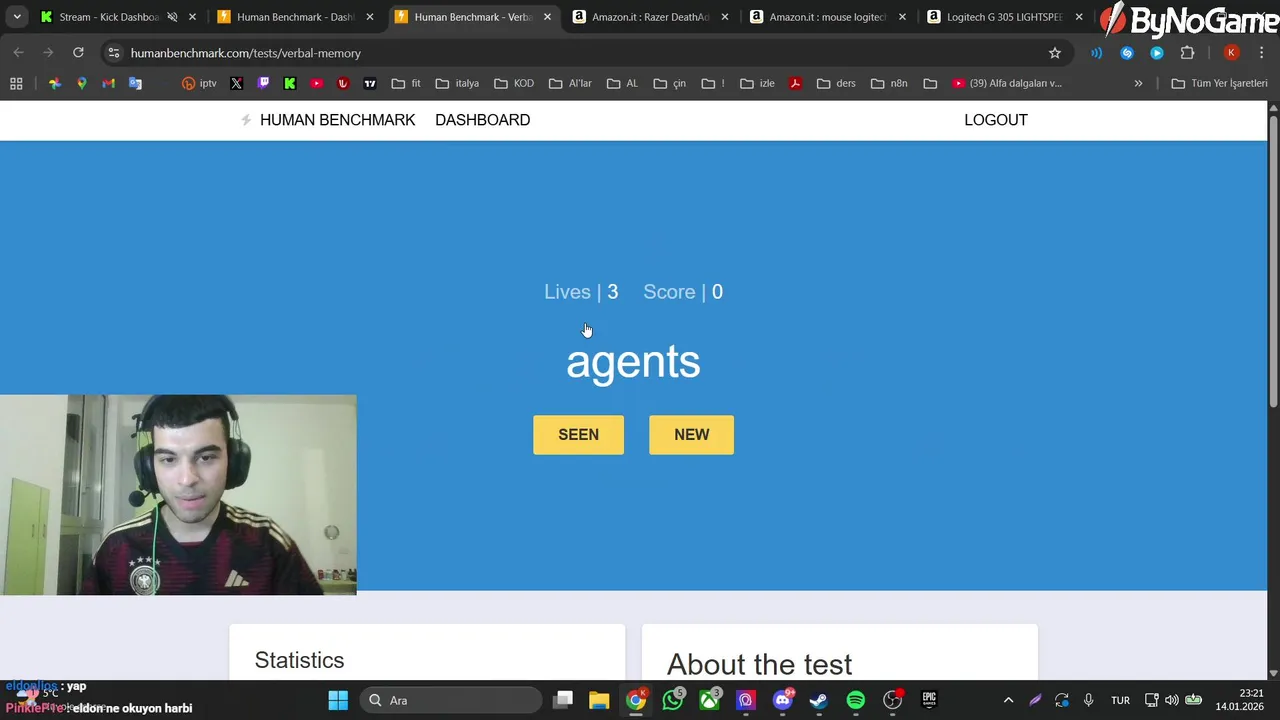Open the volume tray icon

(x=1172, y=700)
